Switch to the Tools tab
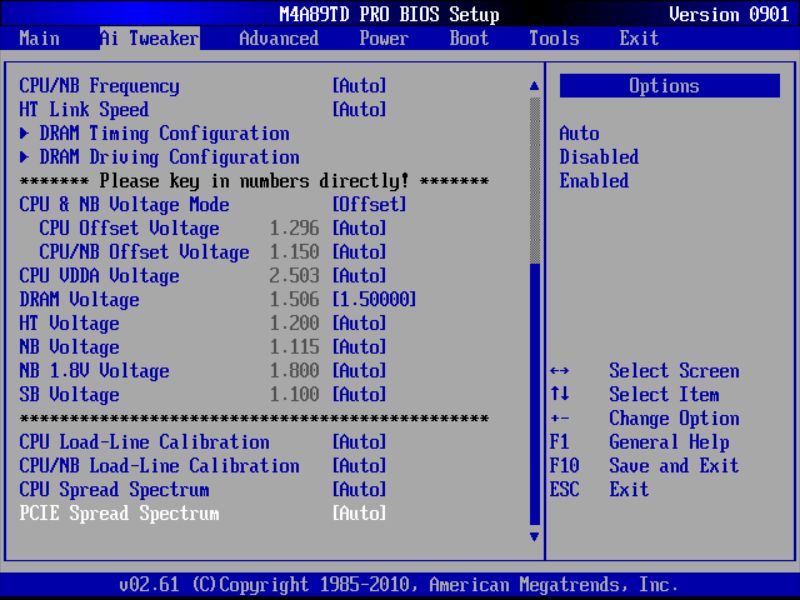This screenshot has height=600, width=800. point(553,38)
